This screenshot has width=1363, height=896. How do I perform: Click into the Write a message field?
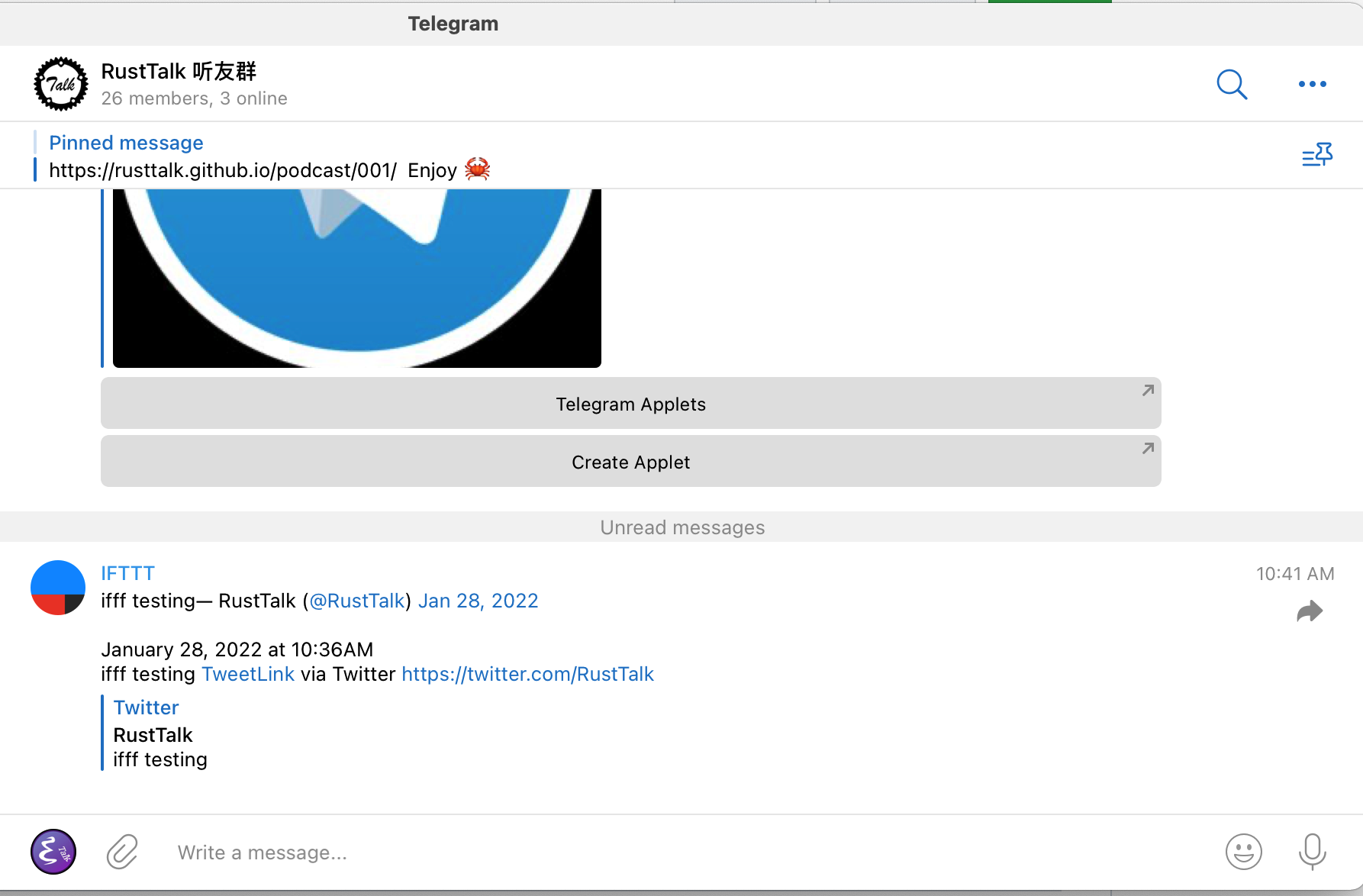coord(687,852)
